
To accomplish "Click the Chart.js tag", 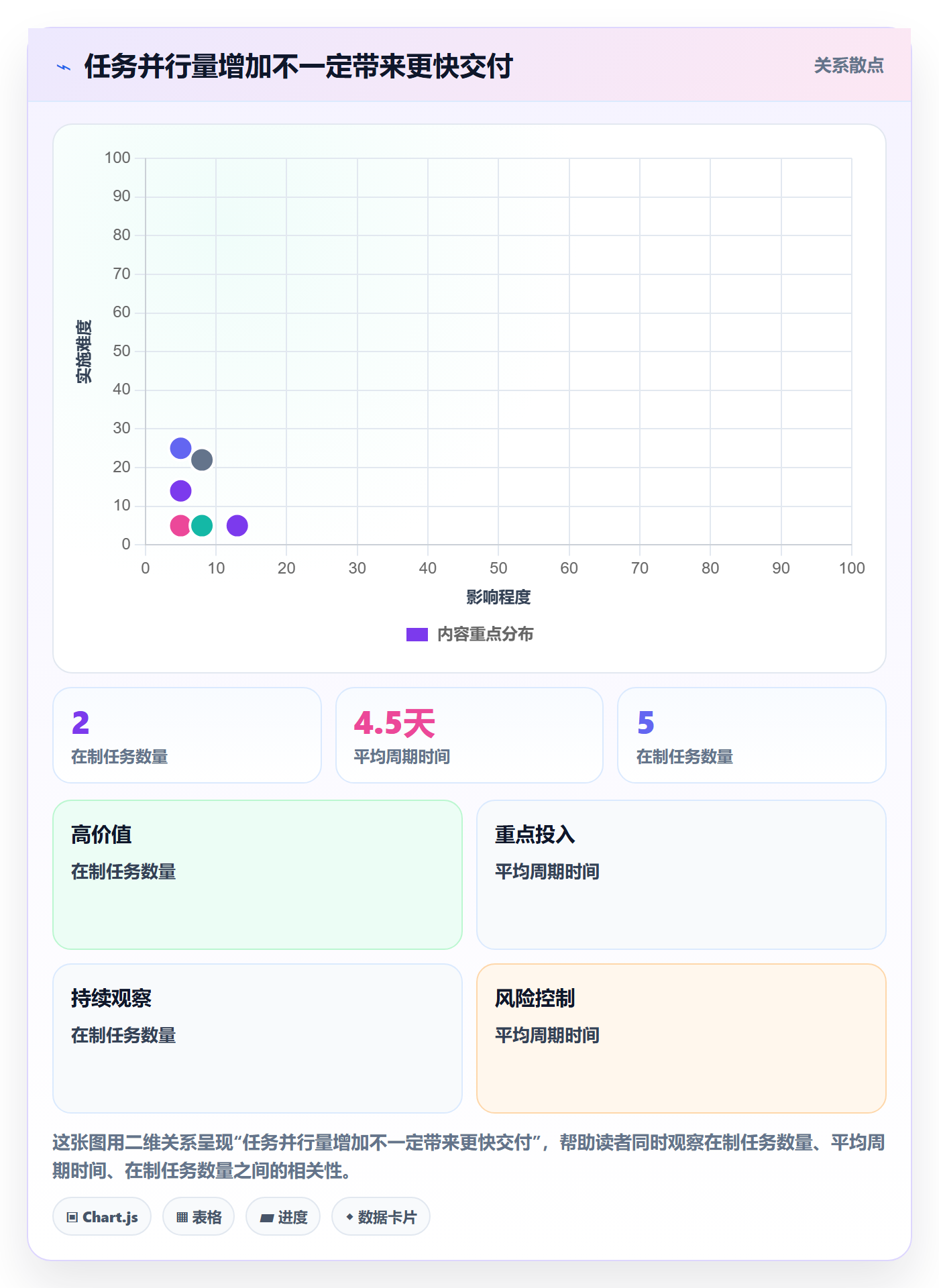I will point(102,1216).
